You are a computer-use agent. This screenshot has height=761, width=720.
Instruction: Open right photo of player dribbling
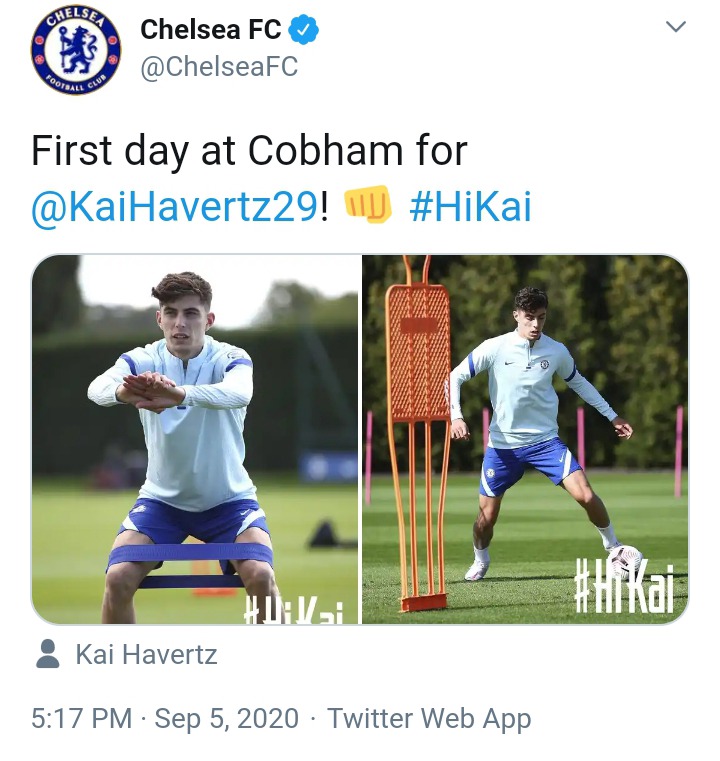(525, 440)
